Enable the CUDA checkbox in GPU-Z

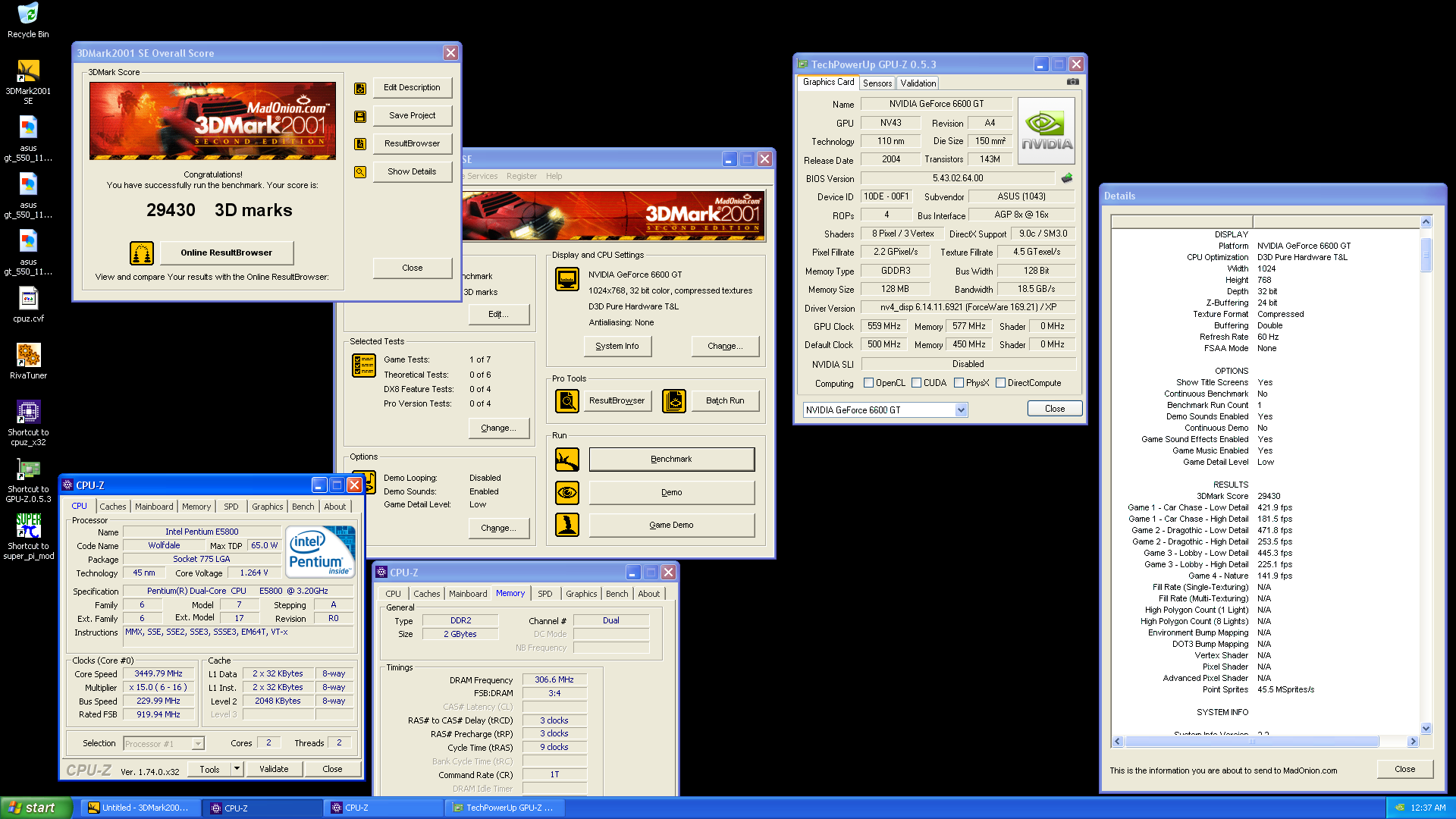tap(917, 383)
